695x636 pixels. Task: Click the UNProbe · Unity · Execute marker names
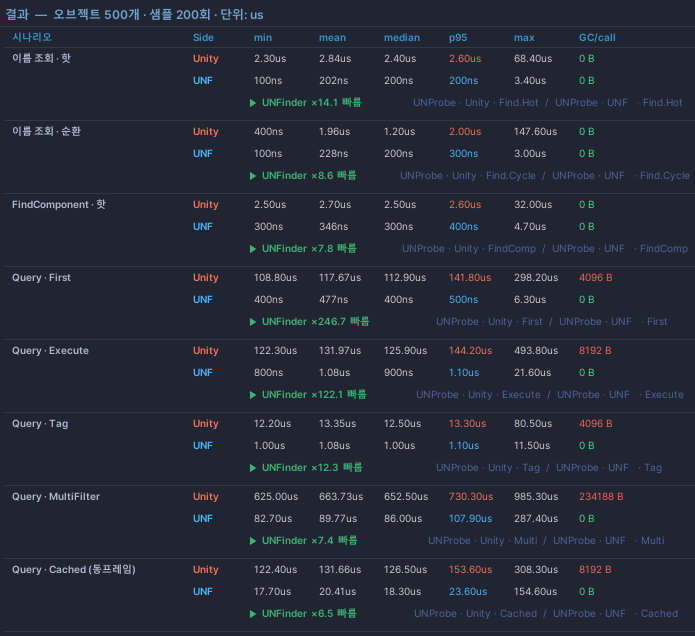478,395
